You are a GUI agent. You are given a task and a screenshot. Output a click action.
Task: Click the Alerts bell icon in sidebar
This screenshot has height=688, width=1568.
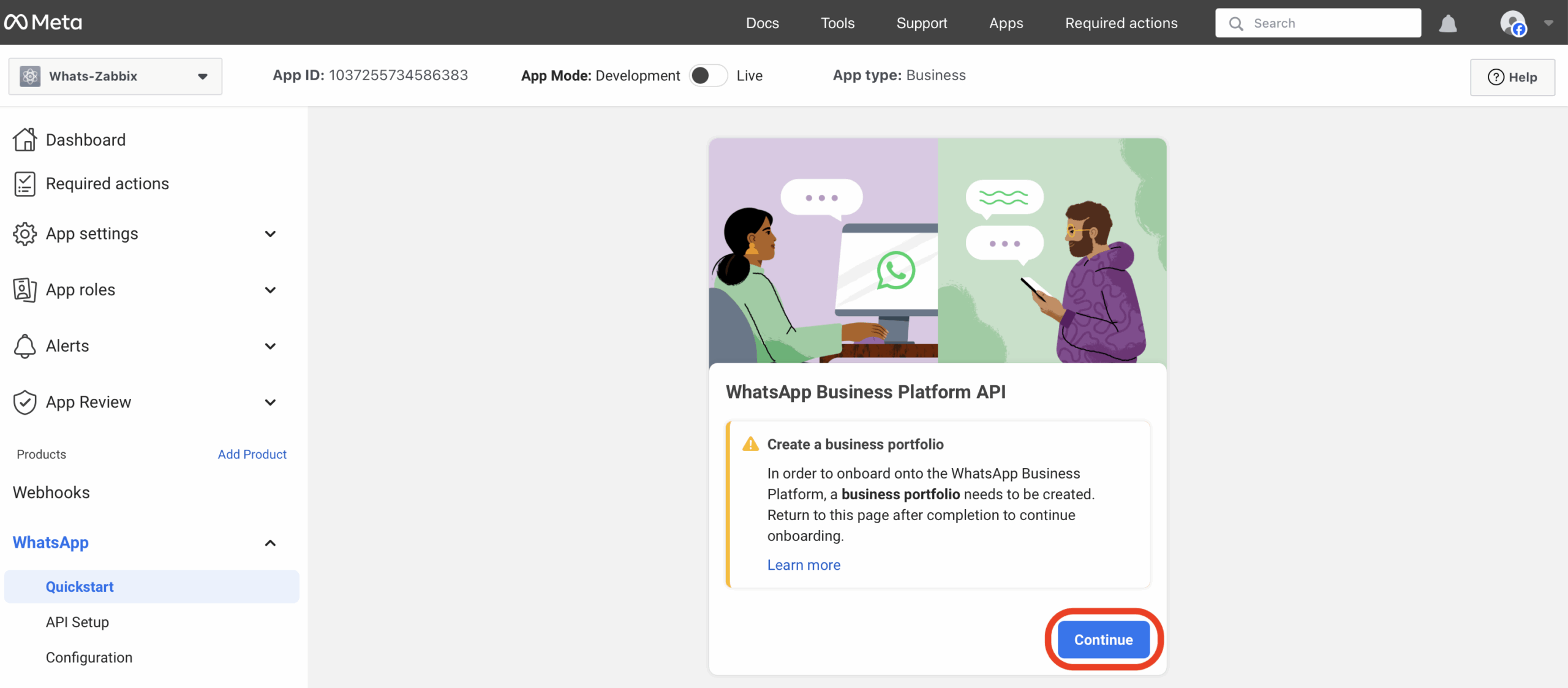(x=24, y=346)
